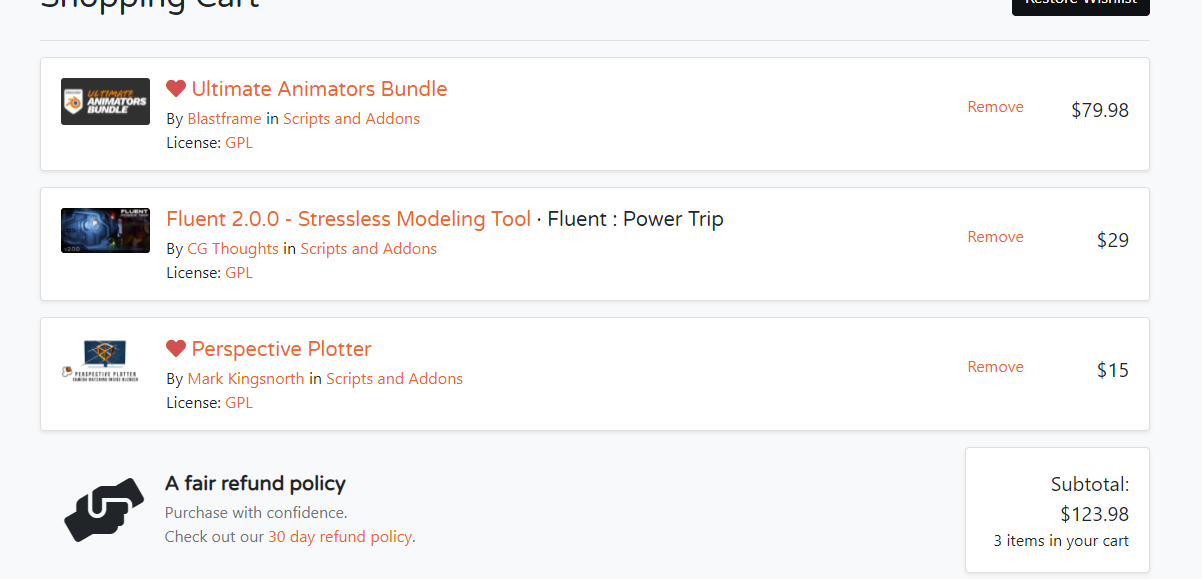Click the handshake refund policy icon
Screen dimensions: 1202x579
pos(104,508)
